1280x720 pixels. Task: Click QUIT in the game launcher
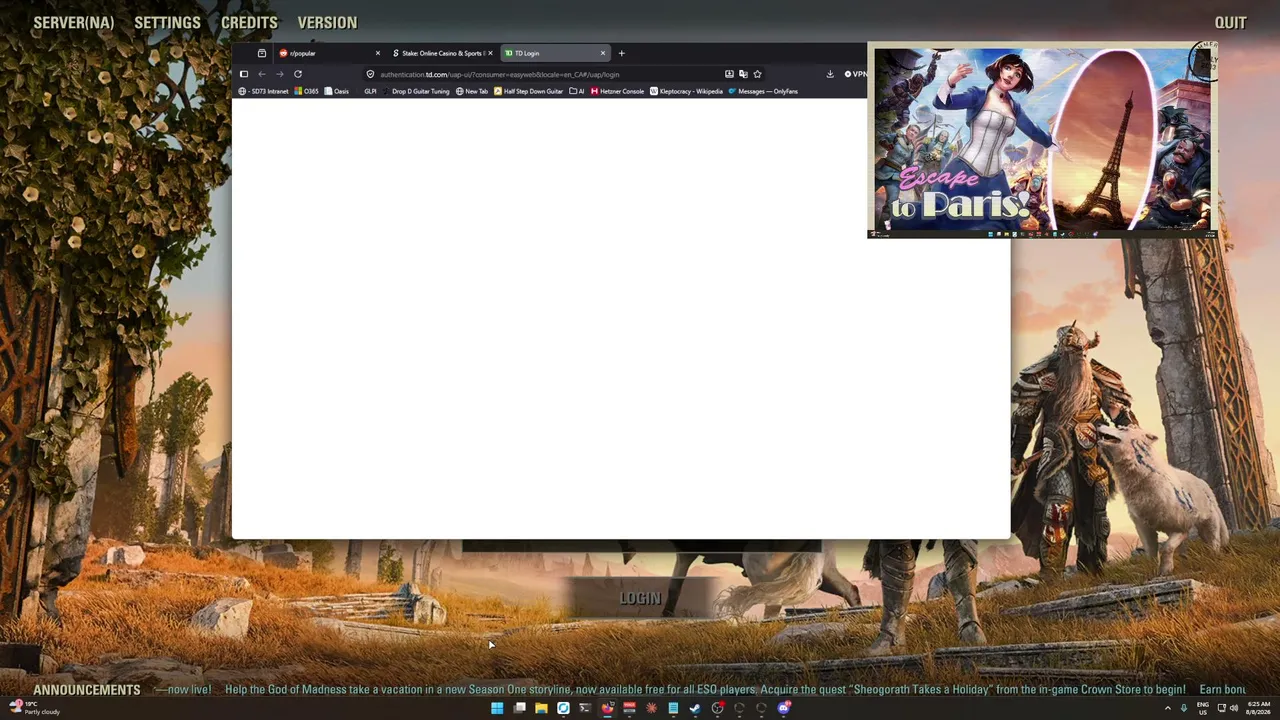coord(1230,22)
